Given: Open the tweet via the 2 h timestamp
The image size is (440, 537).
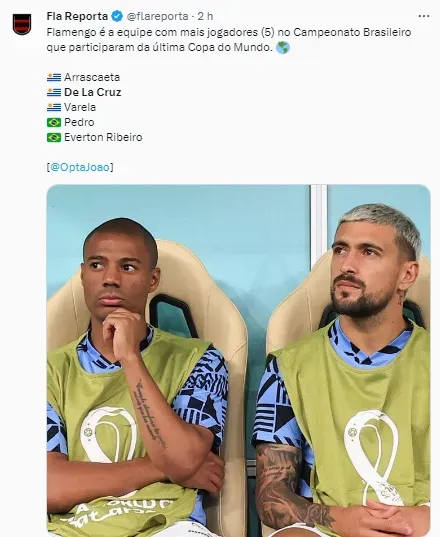Looking at the screenshot, I should (x=205, y=16).
